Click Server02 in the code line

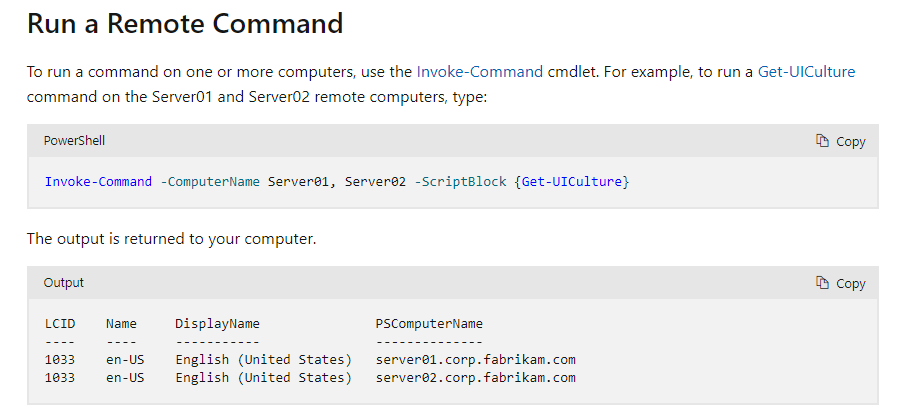pyautogui.click(x=375, y=182)
